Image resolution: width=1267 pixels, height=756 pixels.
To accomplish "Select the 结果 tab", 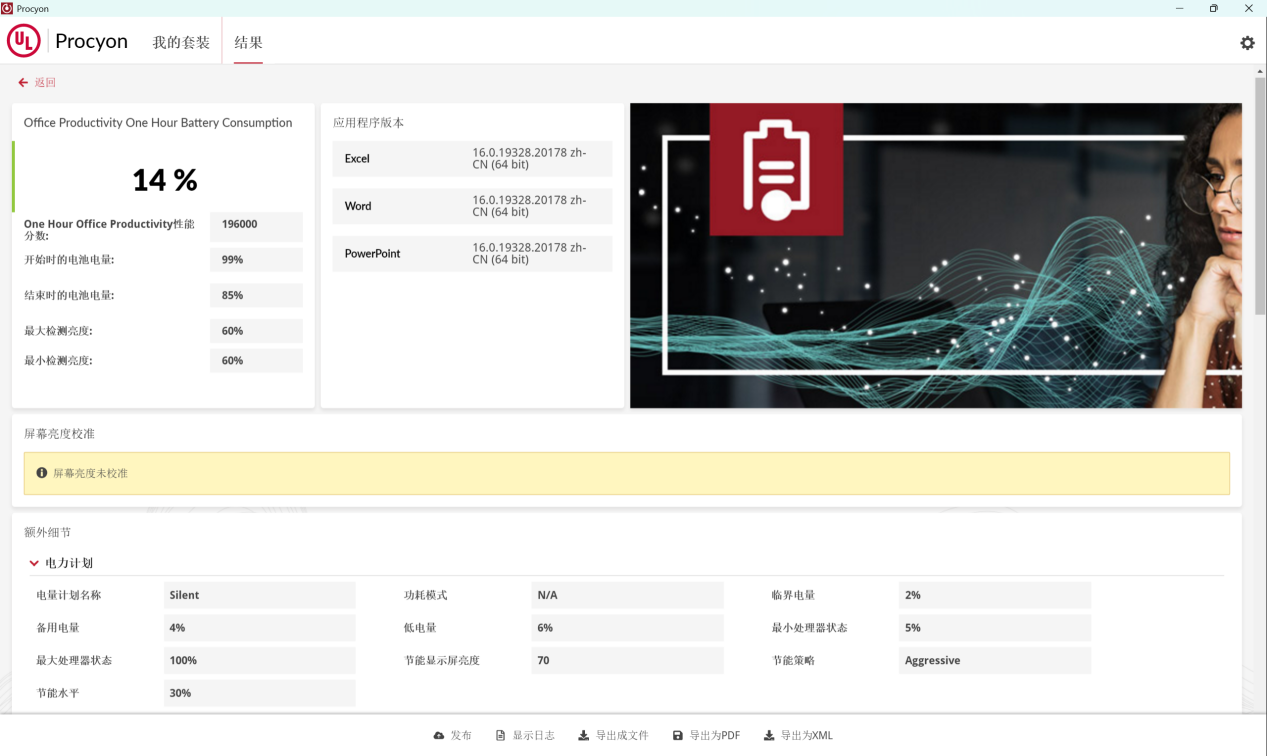I will click(248, 43).
